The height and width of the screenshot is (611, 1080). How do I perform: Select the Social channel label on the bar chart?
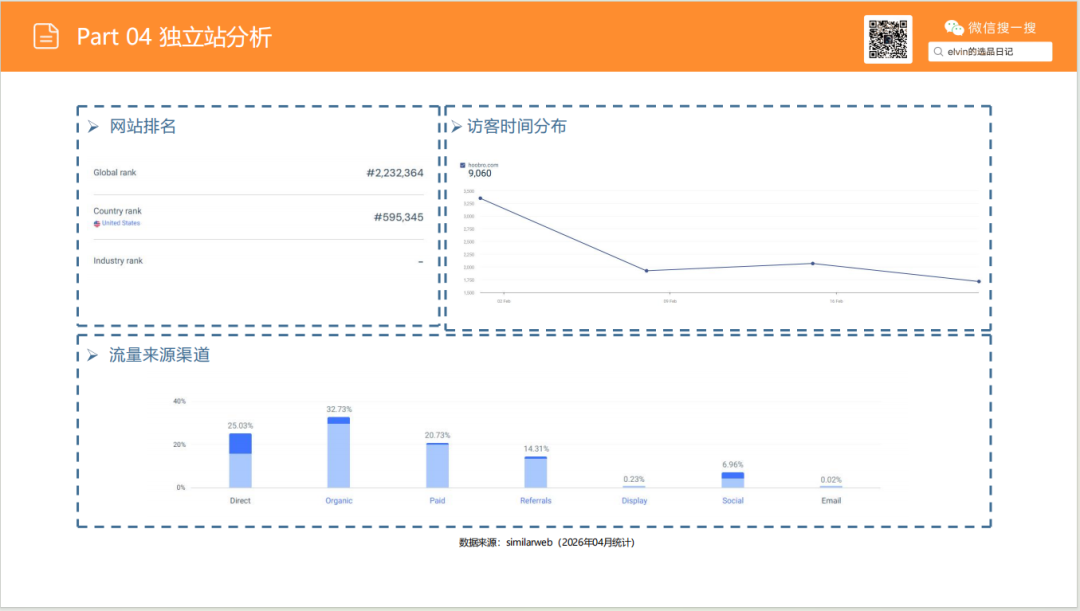tap(733, 500)
